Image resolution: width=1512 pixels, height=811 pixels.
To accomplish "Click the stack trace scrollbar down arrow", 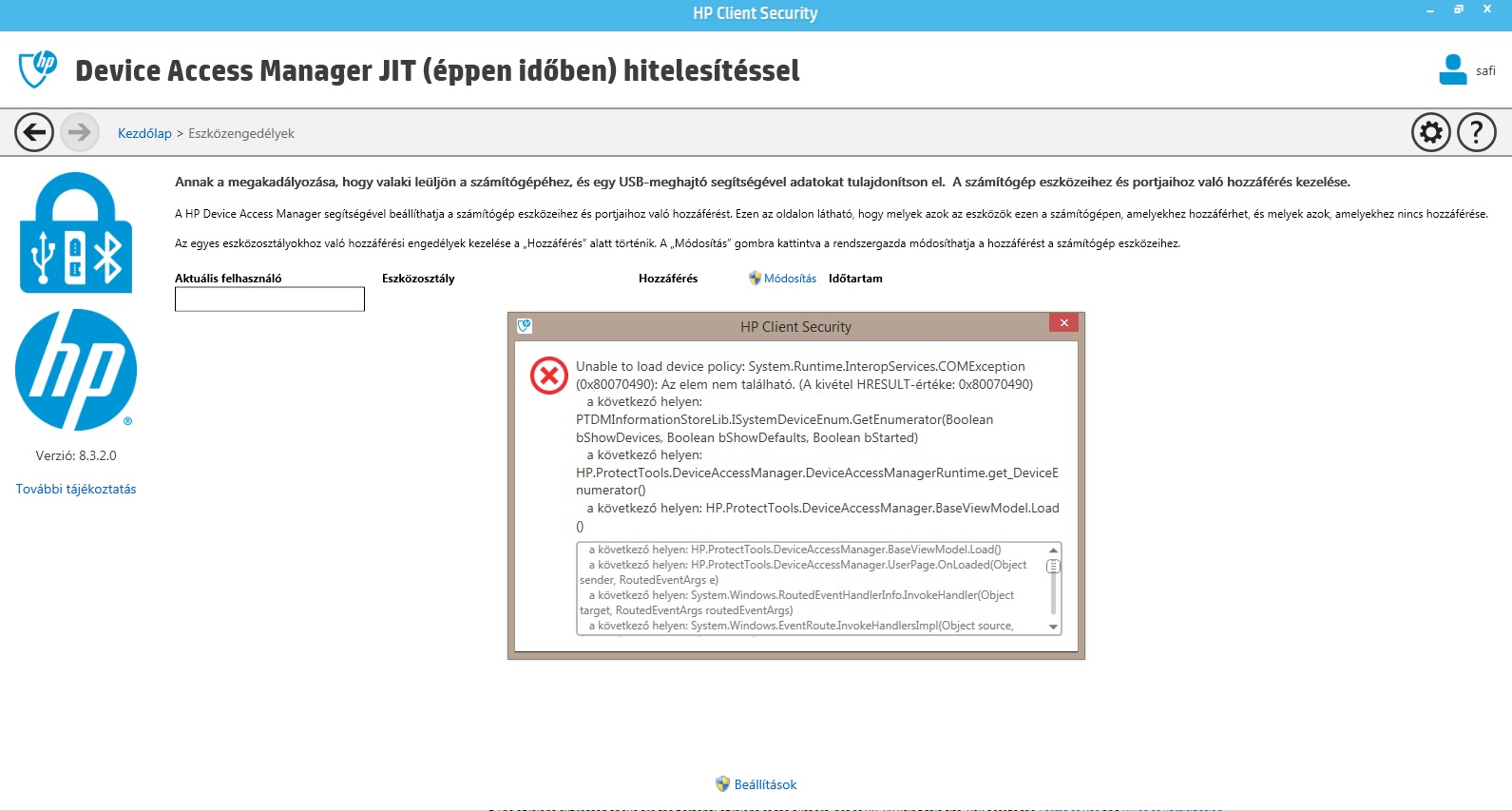I will coord(1053,628).
